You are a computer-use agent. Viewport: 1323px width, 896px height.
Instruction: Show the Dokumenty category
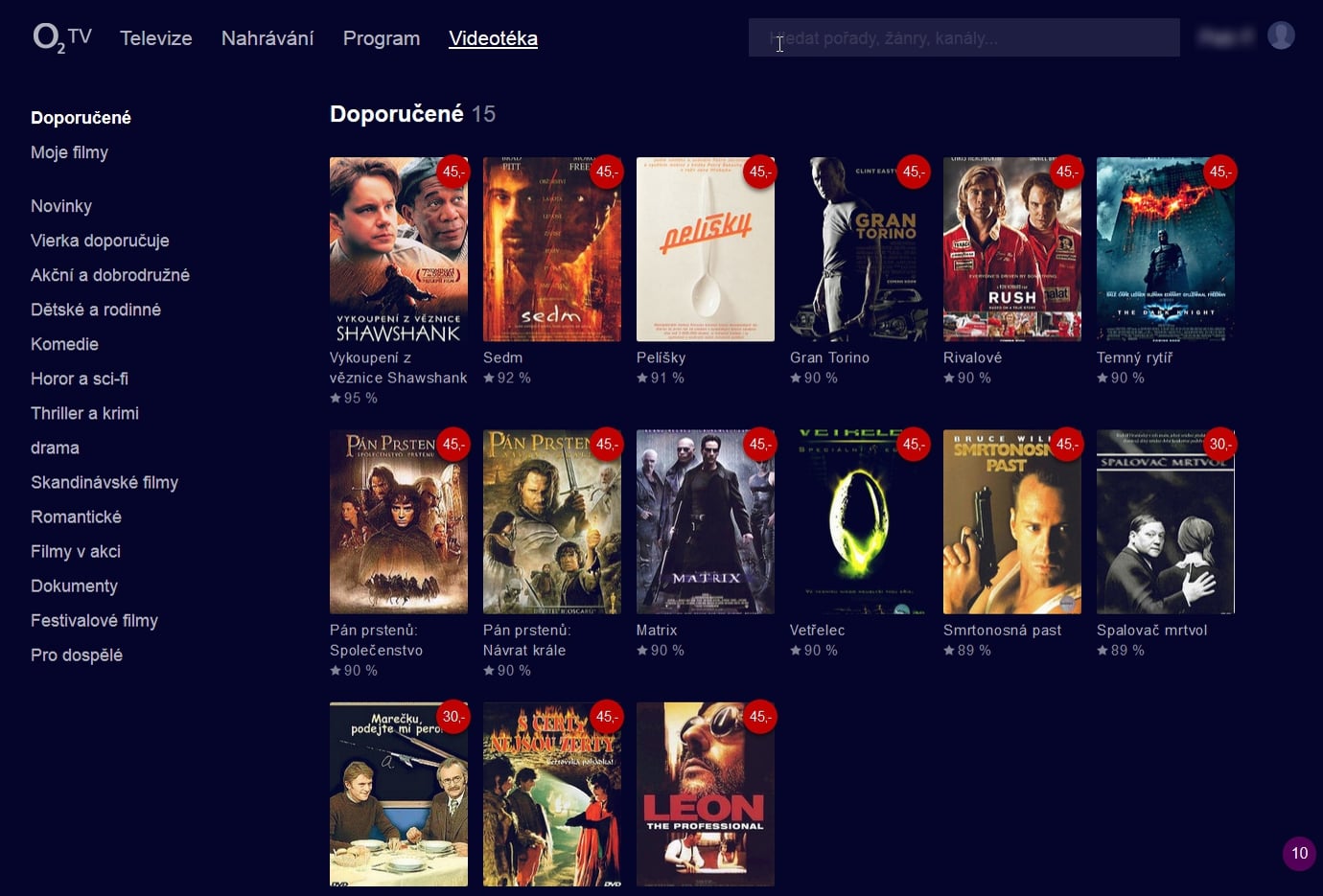click(x=74, y=586)
